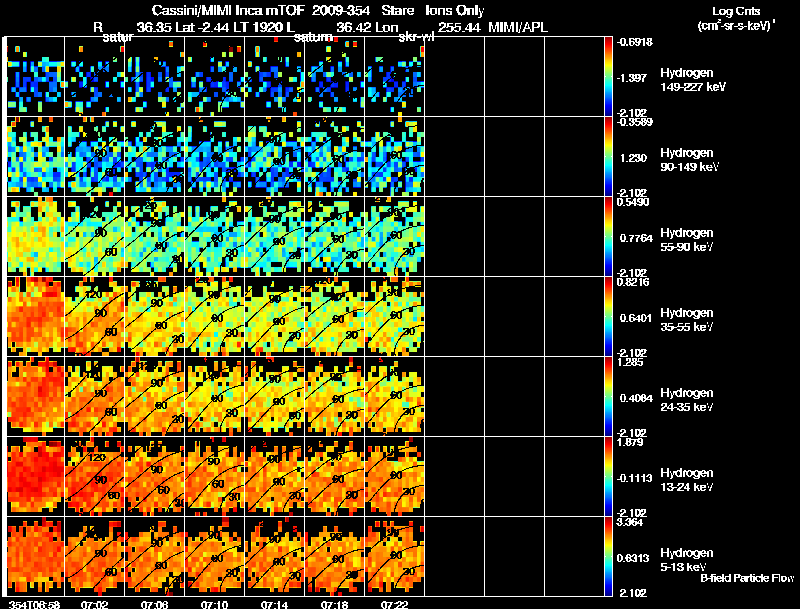
Task: Click the B-field Particle Flow text
Action: (x=747, y=578)
